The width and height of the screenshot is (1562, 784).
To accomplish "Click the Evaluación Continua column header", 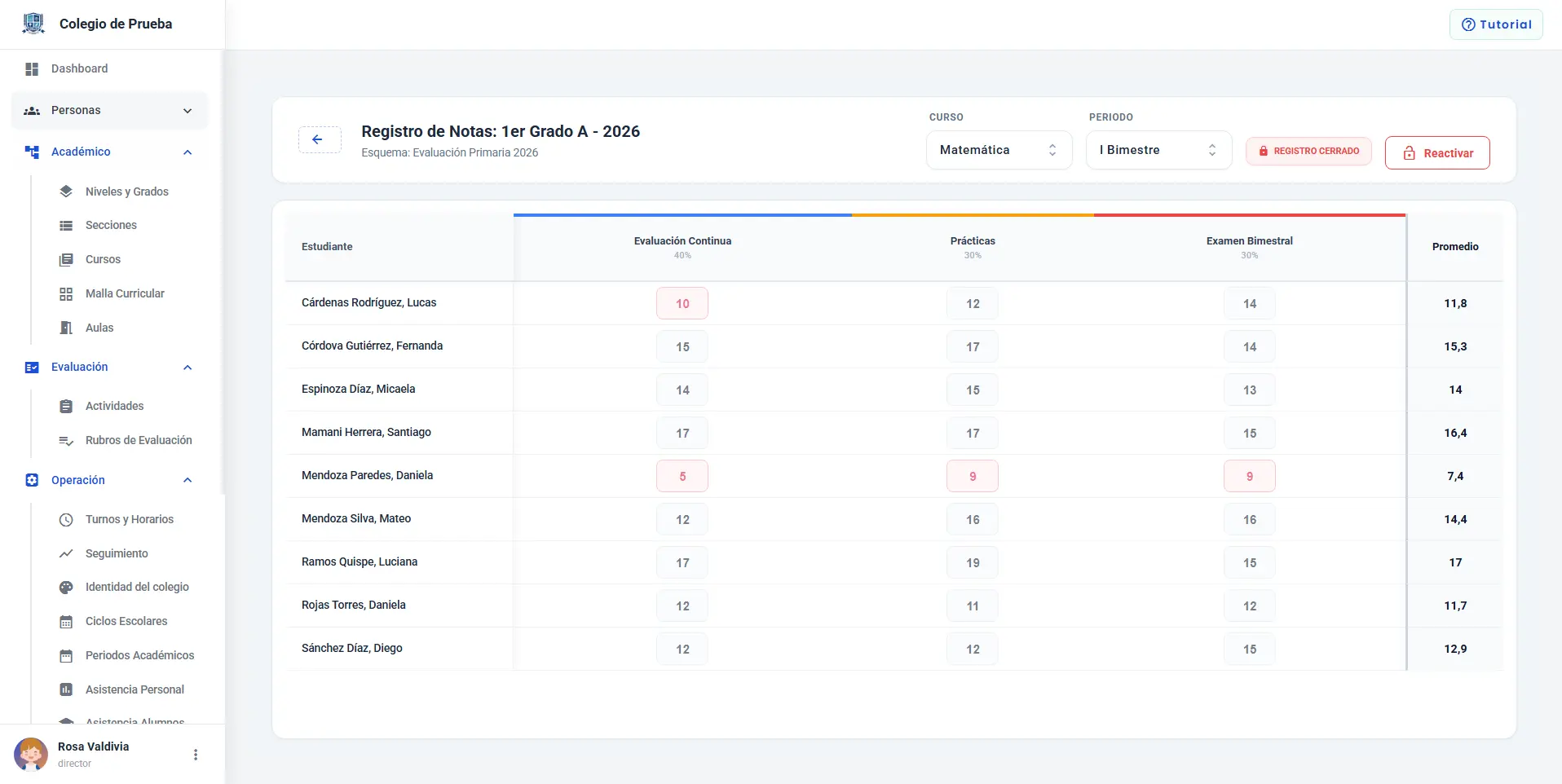I will pyautogui.click(x=682, y=247).
